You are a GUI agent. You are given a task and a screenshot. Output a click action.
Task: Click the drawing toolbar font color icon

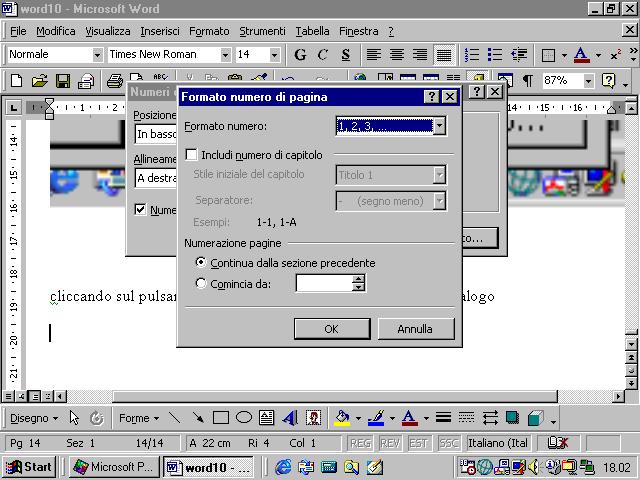[409, 418]
